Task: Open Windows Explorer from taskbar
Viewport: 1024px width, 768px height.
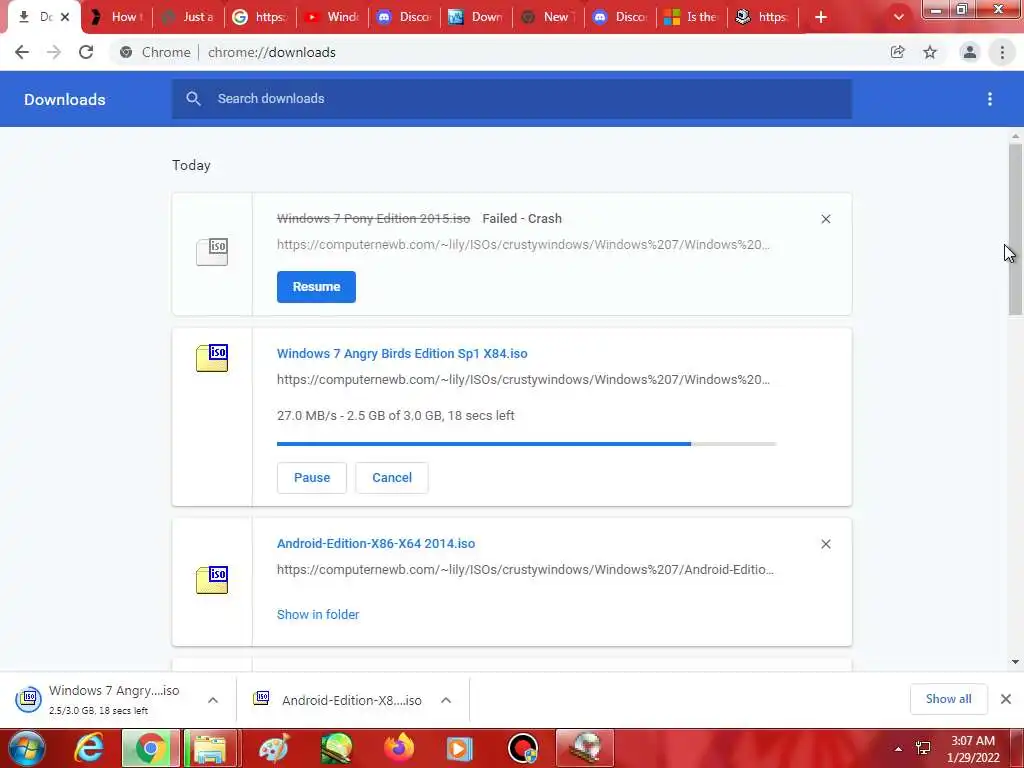Action: pos(210,748)
